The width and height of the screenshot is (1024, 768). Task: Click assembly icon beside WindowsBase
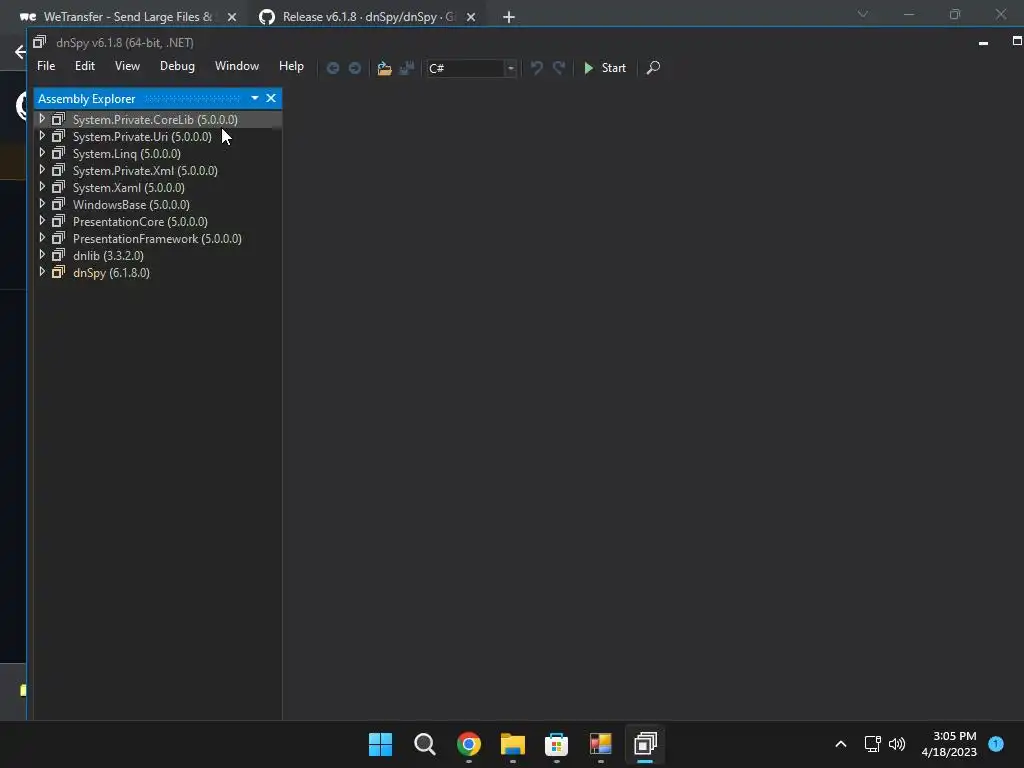click(x=59, y=204)
